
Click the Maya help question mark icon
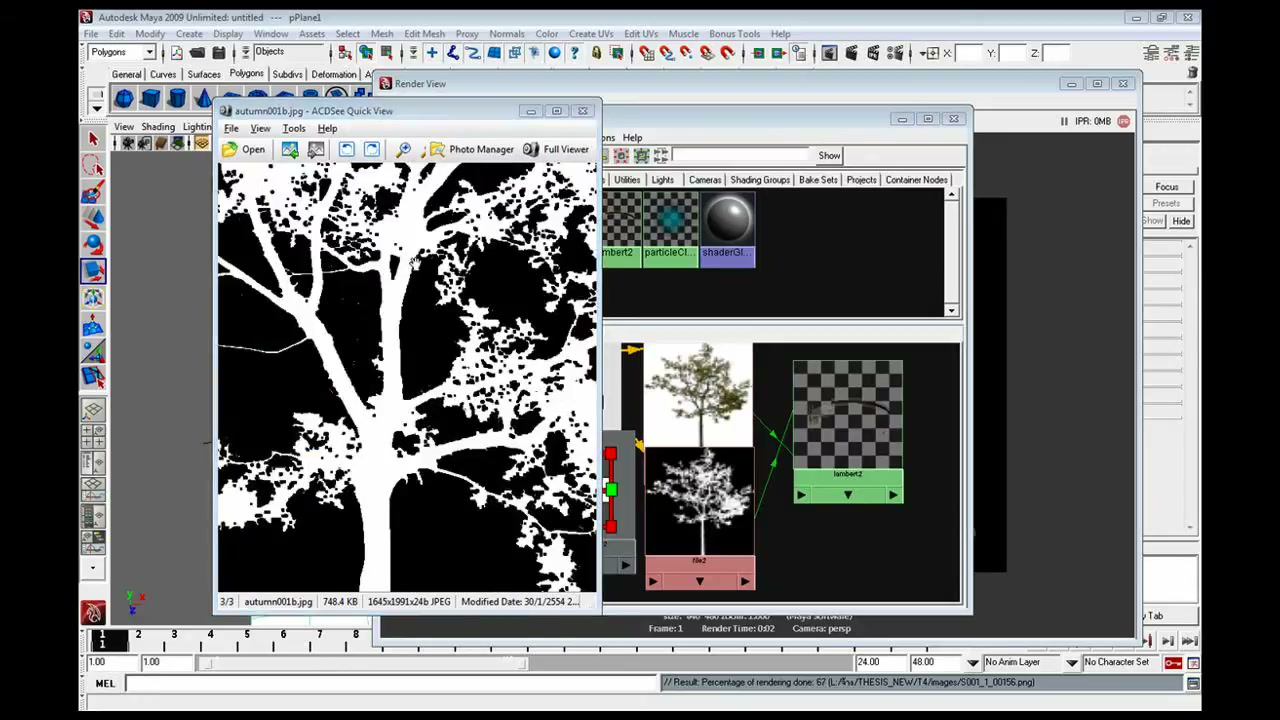[574, 53]
